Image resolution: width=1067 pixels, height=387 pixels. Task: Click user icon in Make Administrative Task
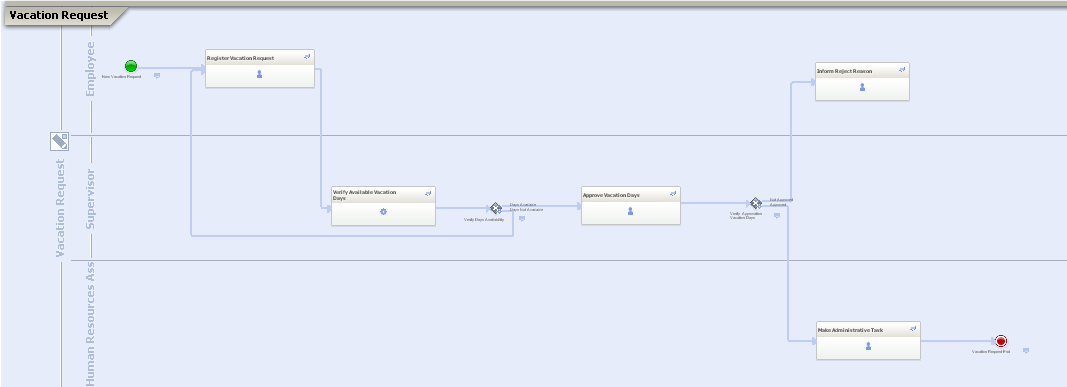click(x=868, y=346)
